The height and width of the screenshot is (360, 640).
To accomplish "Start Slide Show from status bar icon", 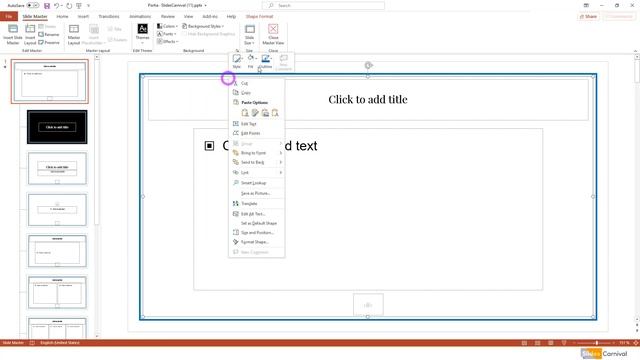I will (564, 343).
